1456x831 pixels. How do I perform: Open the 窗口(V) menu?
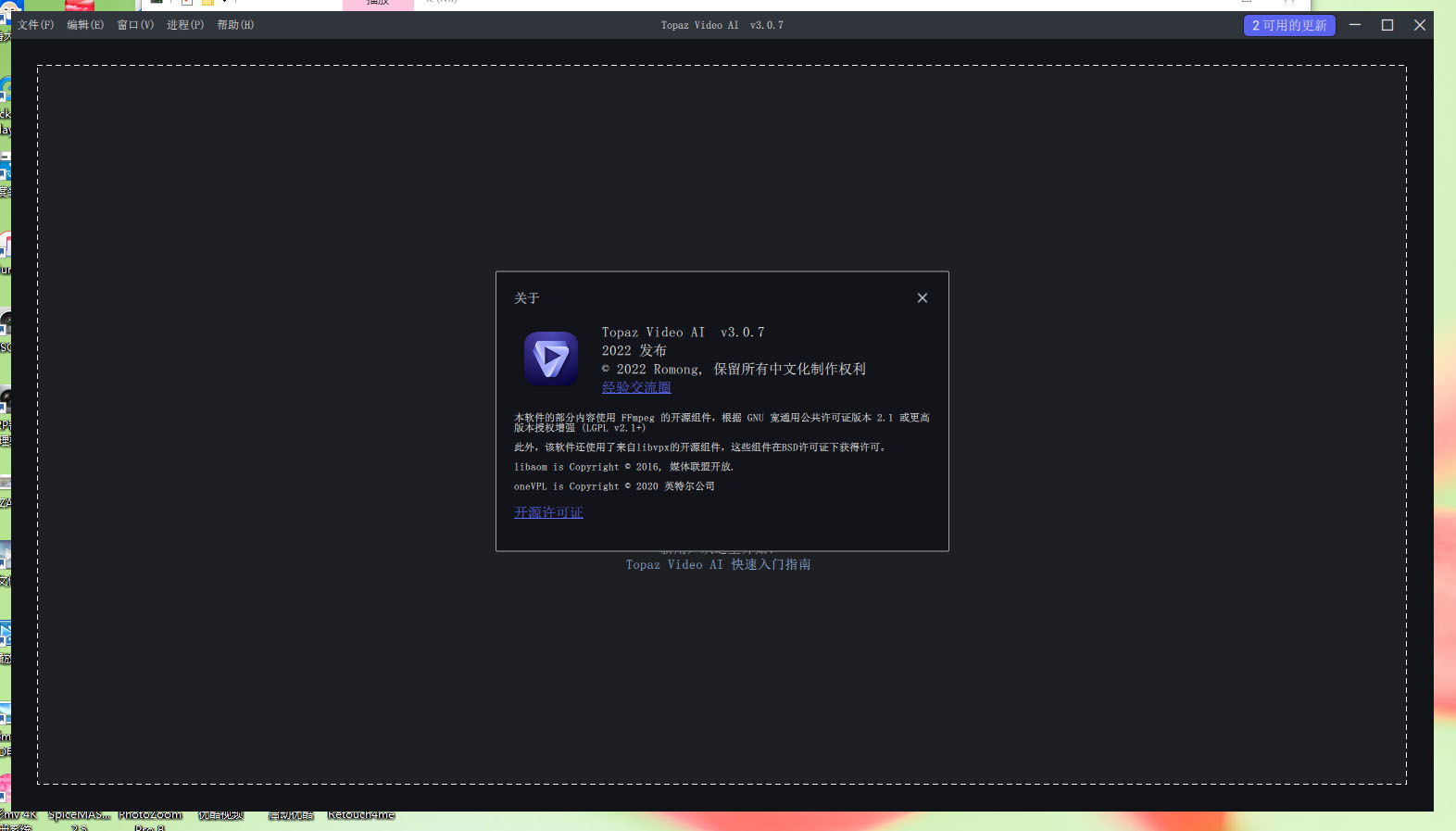(x=135, y=25)
